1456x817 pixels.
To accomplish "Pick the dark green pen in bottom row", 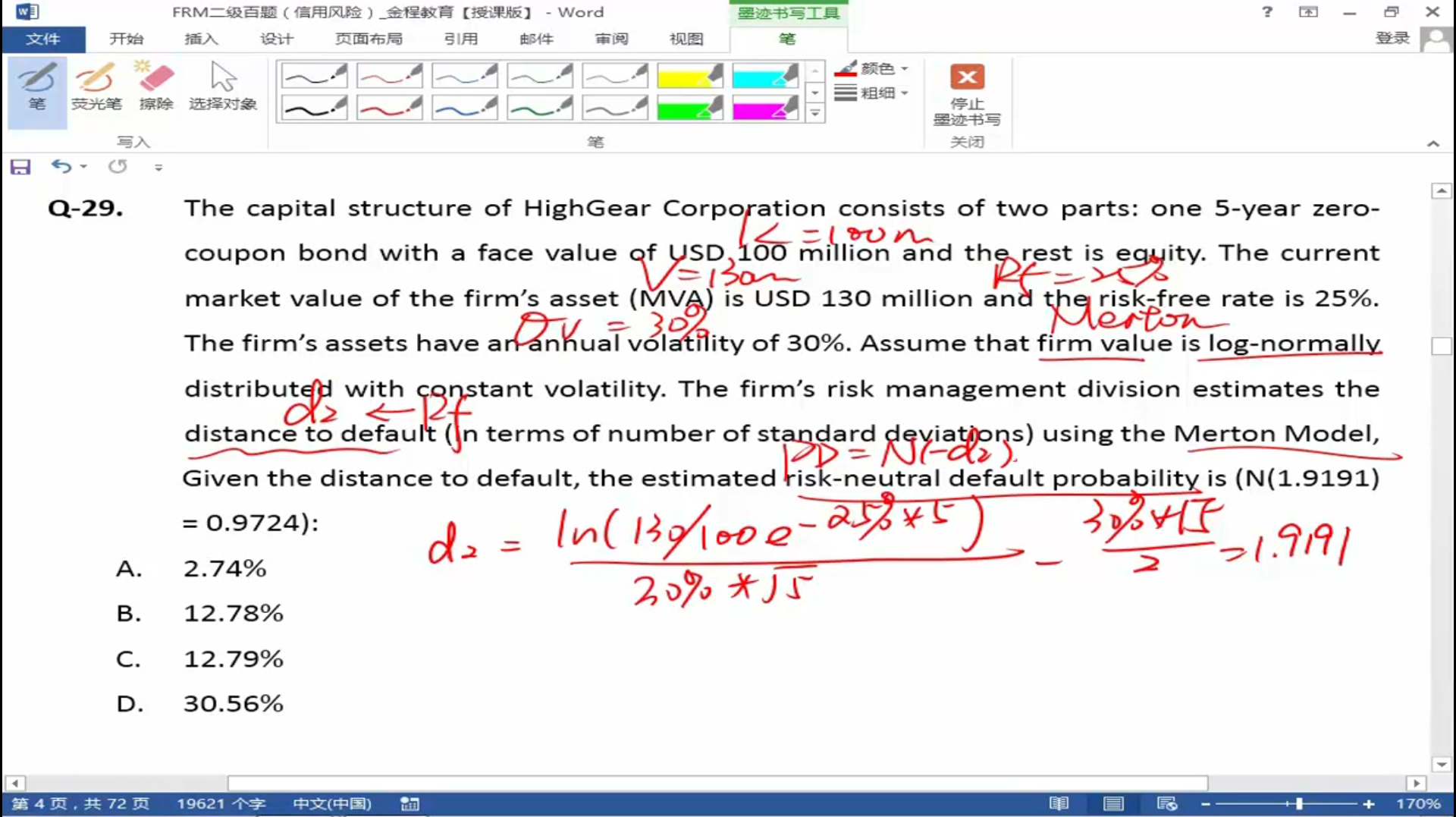I will (x=539, y=108).
